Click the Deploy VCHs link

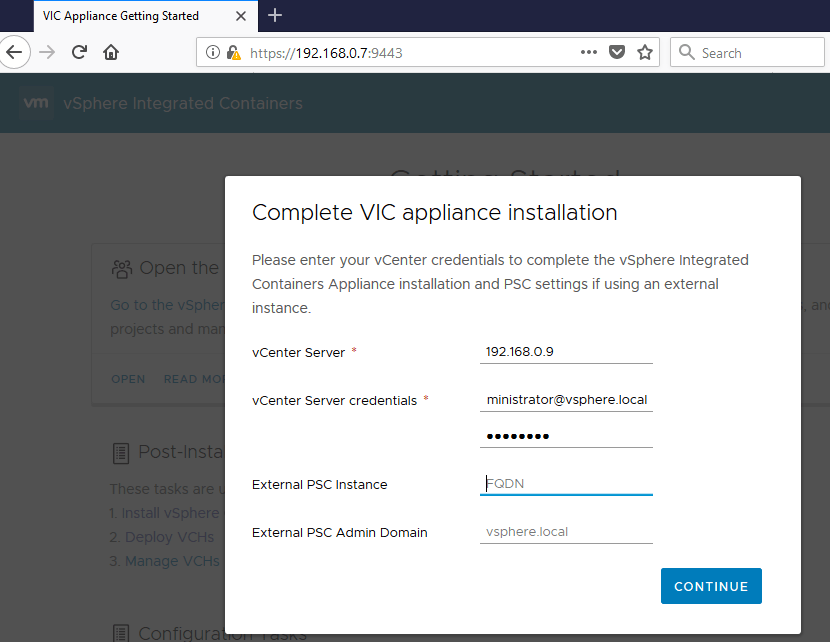[x=169, y=537]
